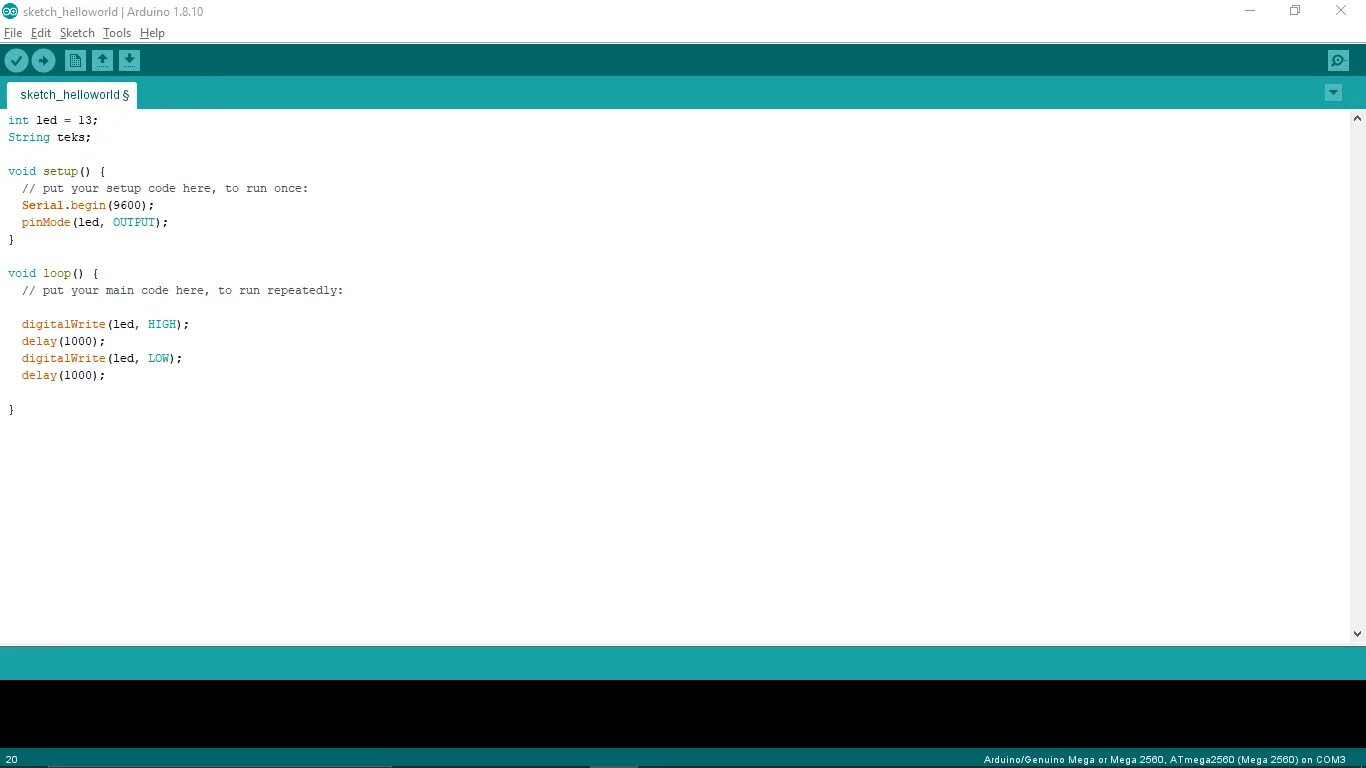1366x768 pixels.
Task: Open the Help menu
Action: (152, 33)
